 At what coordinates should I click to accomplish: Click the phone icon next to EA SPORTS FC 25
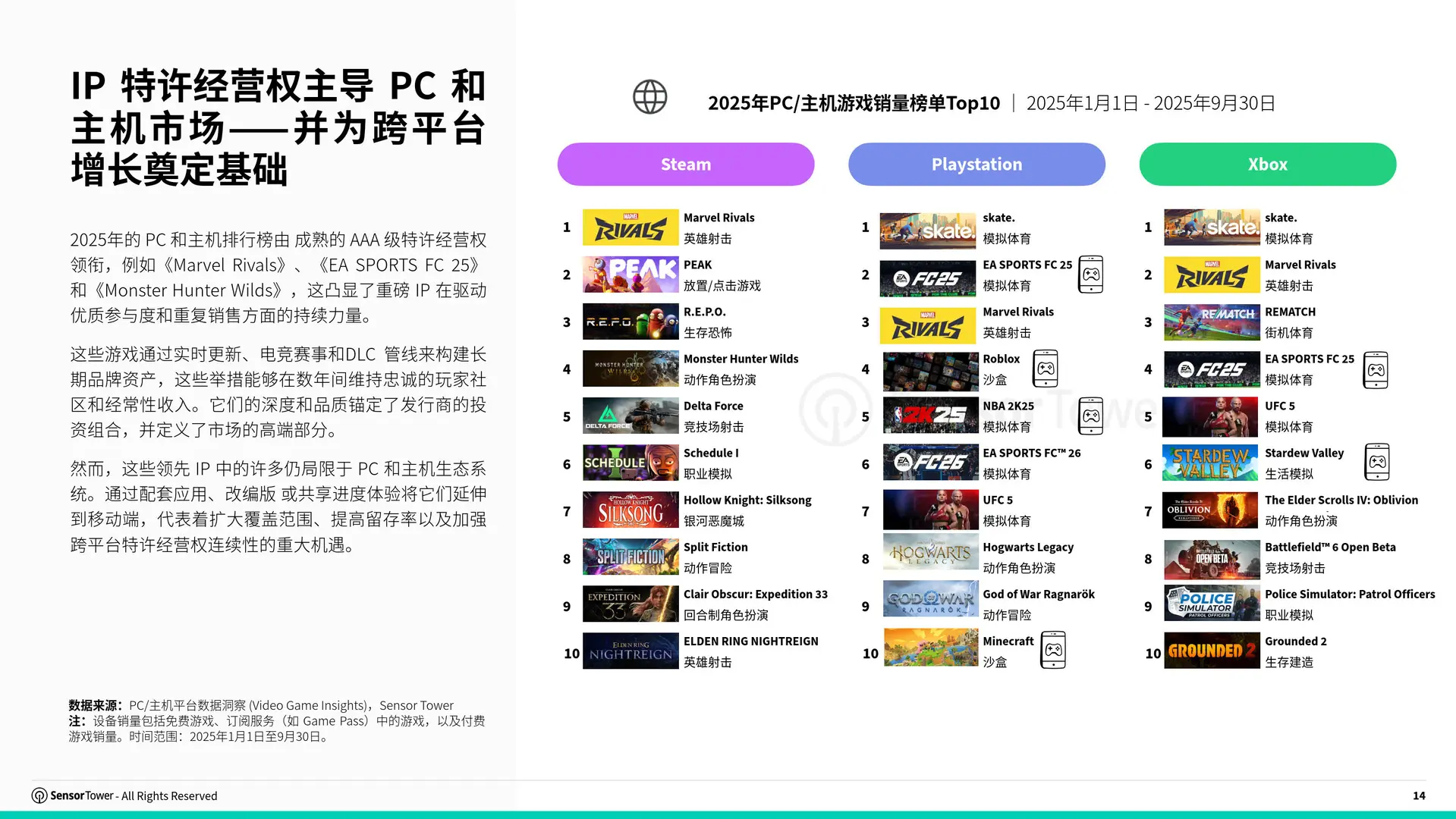coord(1090,275)
